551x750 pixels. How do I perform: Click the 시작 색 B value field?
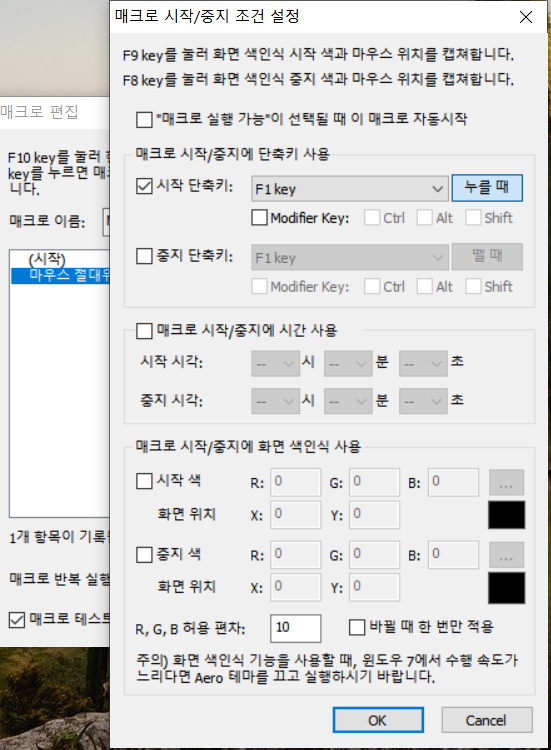(453, 482)
